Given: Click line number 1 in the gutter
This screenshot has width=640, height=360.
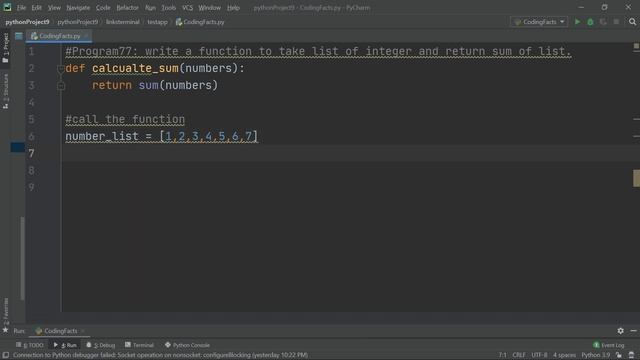Looking at the screenshot, I should (31, 51).
